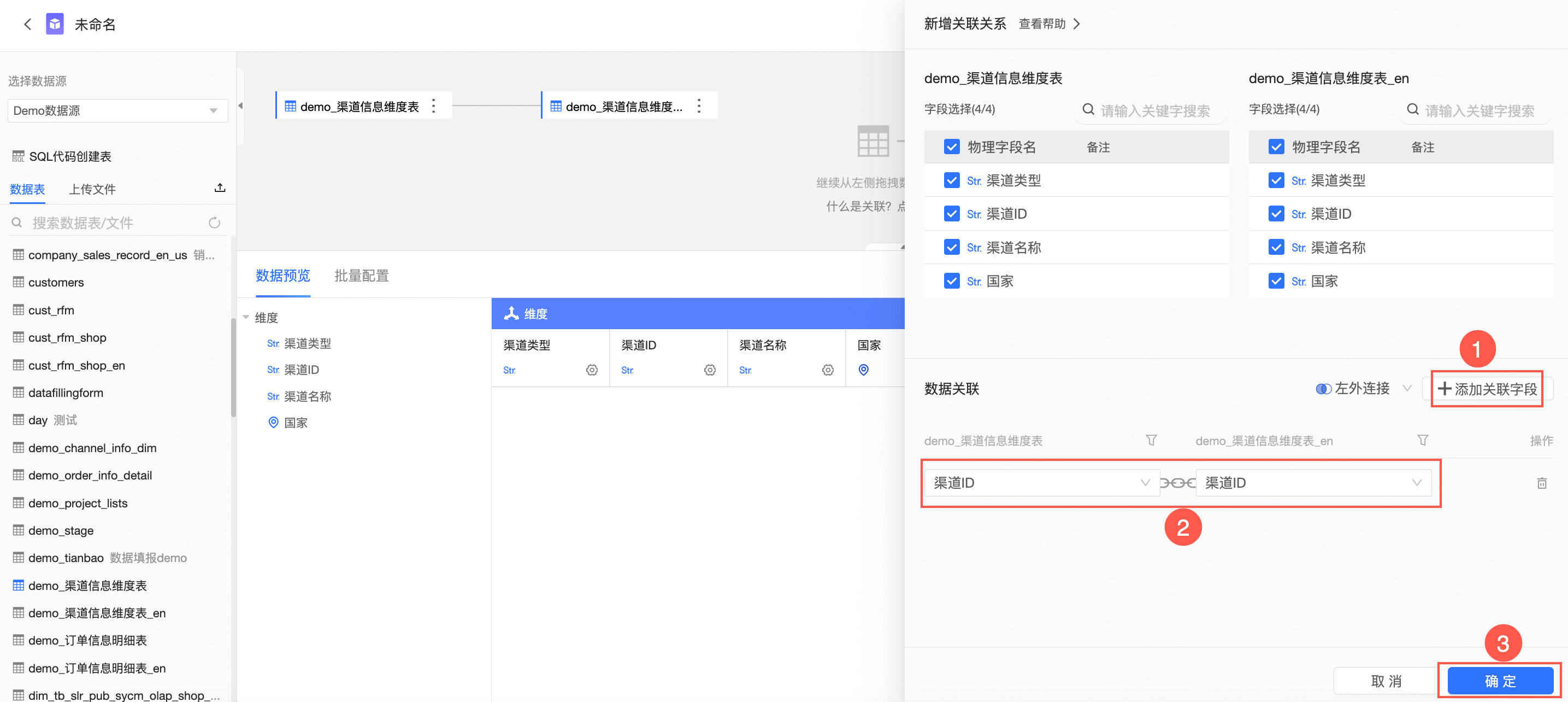The width and height of the screenshot is (1568, 702).
Task: Open the 批量配置 tab
Action: (x=362, y=276)
